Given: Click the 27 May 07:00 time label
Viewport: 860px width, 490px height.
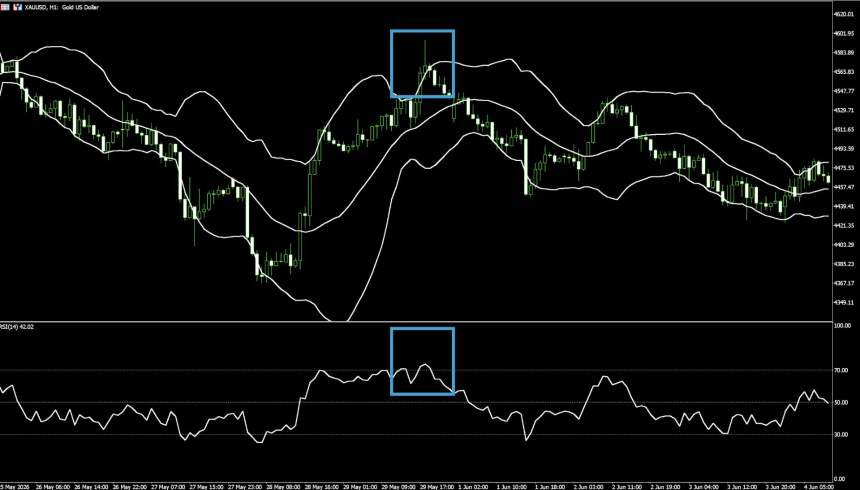Looking at the screenshot, I should point(168,487).
